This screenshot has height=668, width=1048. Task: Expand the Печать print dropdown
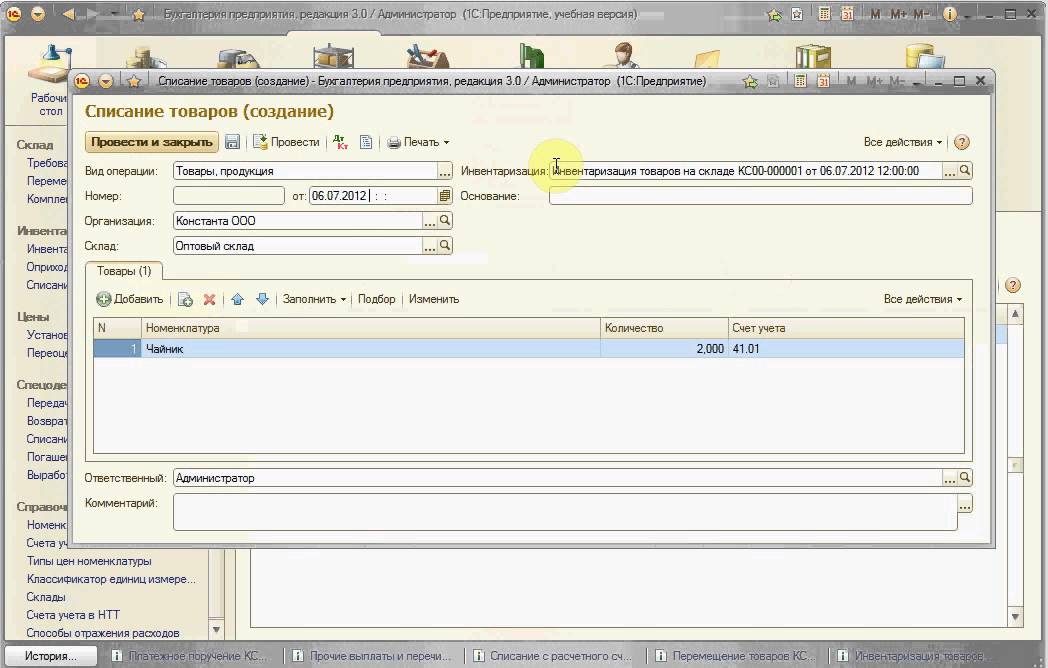point(418,142)
